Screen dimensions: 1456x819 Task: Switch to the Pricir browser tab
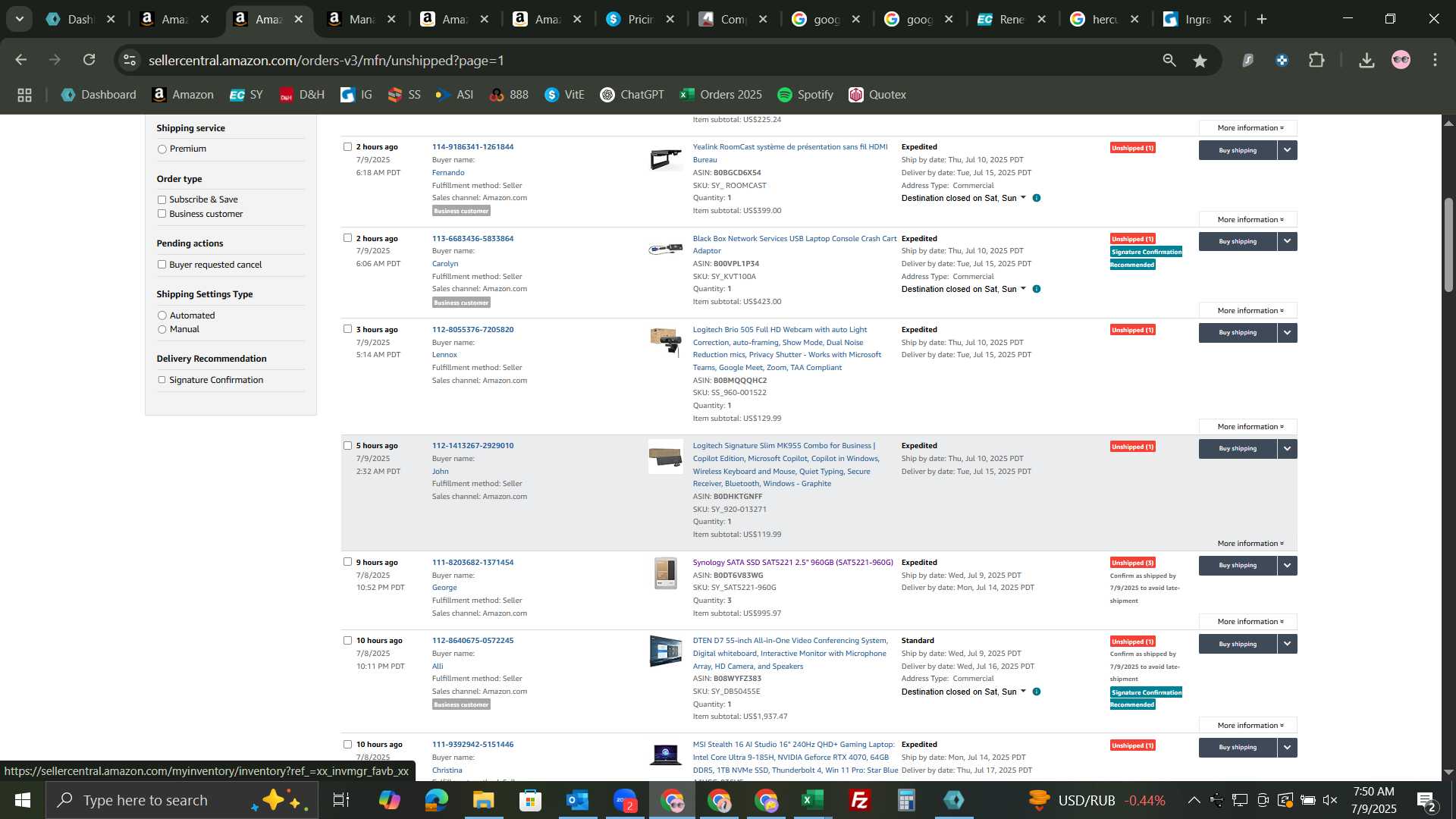pos(640,20)
